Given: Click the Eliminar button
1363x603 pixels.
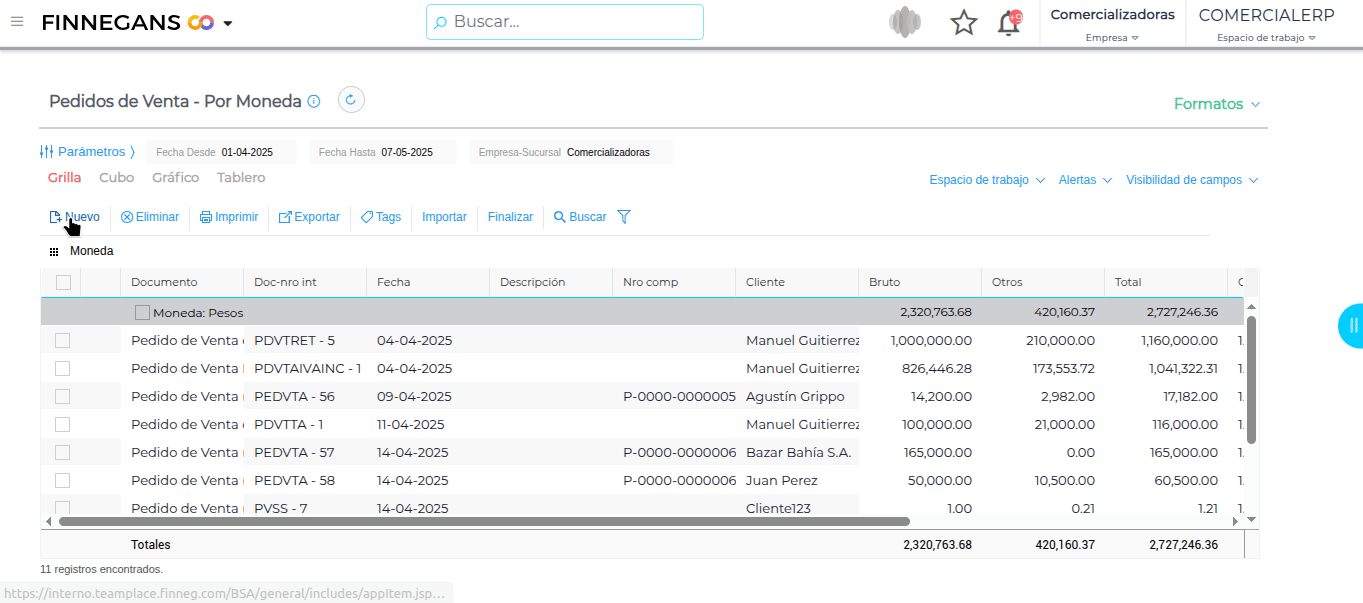Looking at the screenshot, I should (x=150, y=217).
